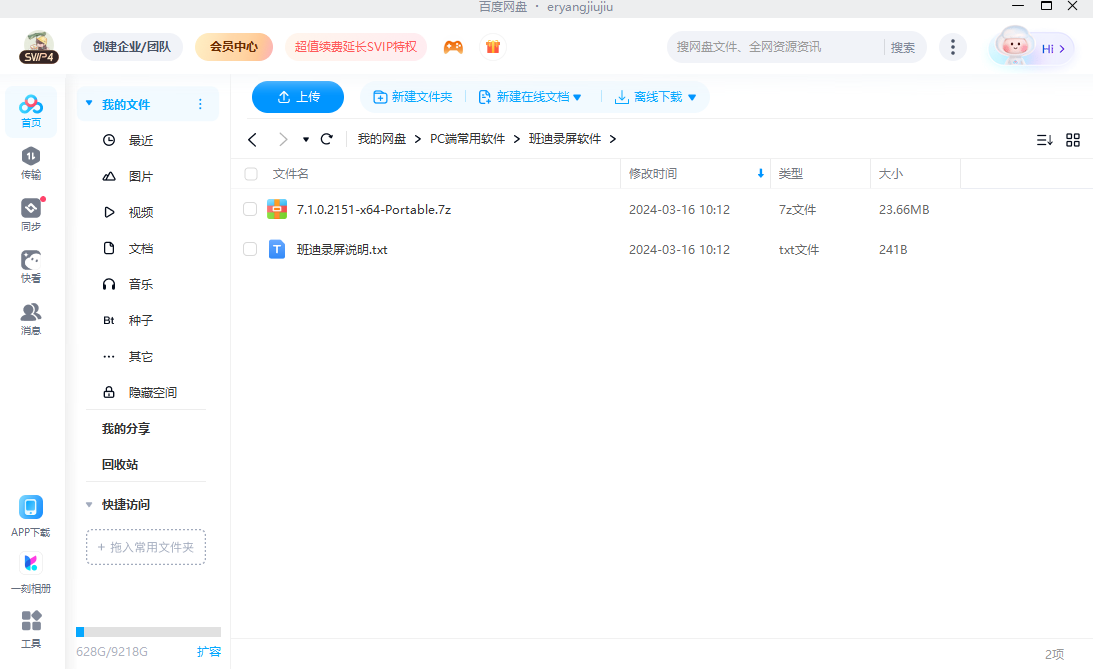Image resolution: width=1093 pixels, height=669 pixels.
Task: Click the 扩容 expand storage link
Action: (208, 652)
